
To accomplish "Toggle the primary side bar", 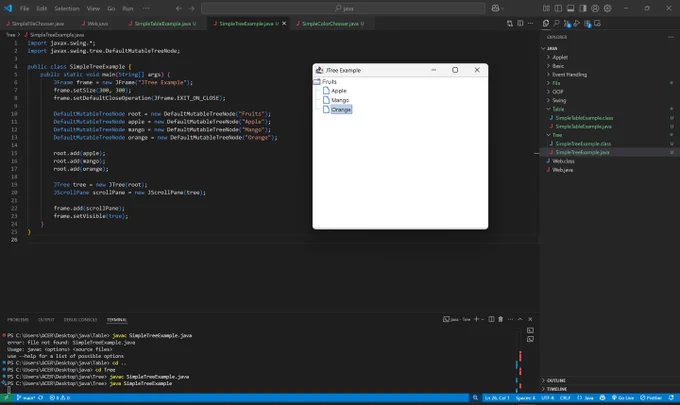I will click(558, 8).
